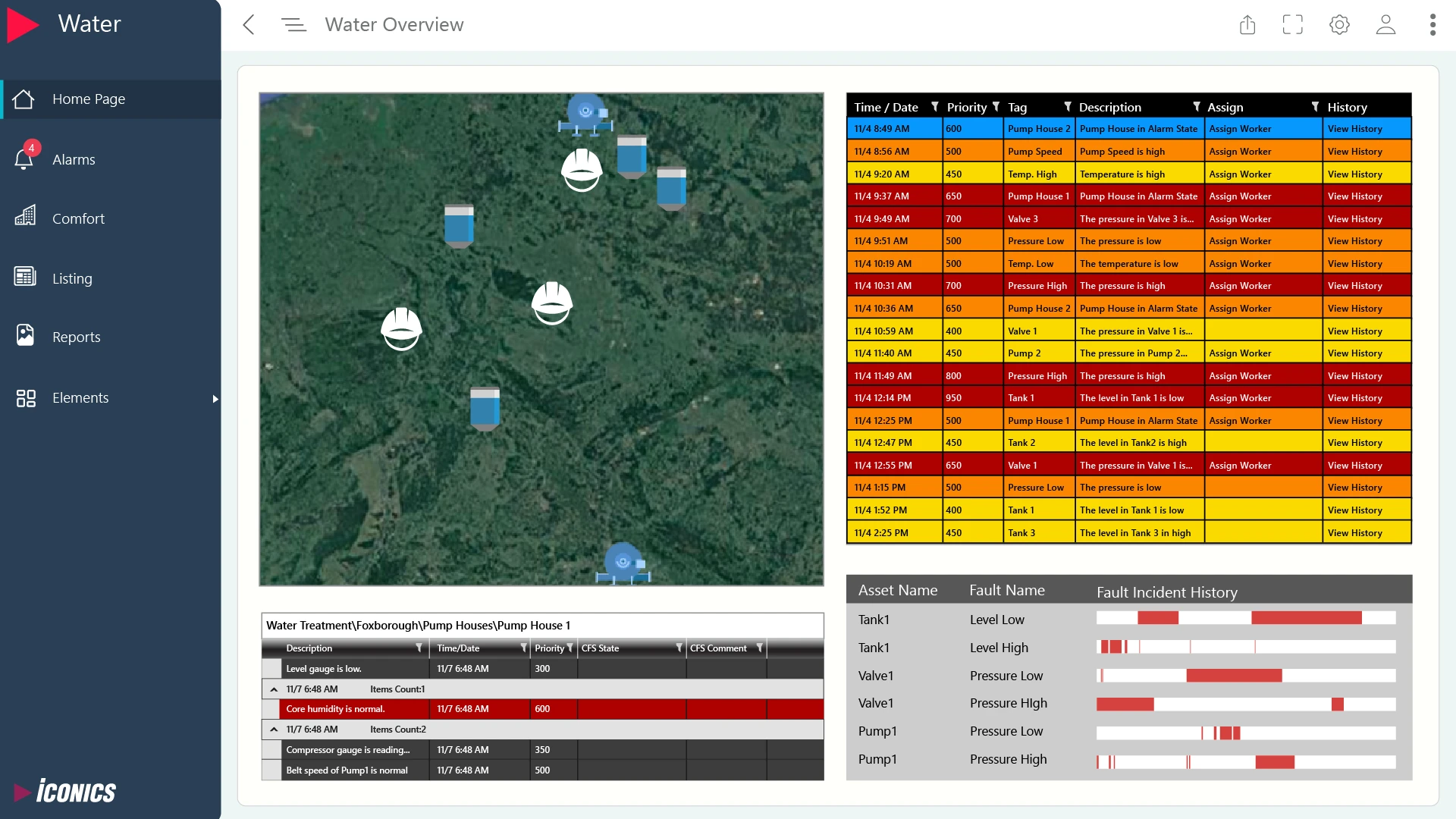The height and width of the screenshot is (819, 1456).
Task: Open the Comfort menu item
Action: tap(78, 219)
